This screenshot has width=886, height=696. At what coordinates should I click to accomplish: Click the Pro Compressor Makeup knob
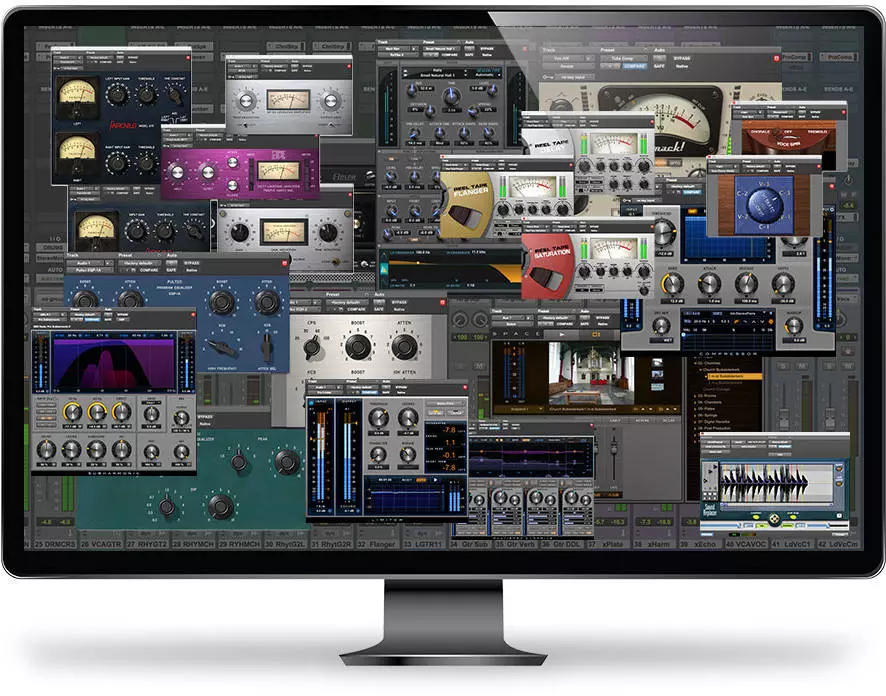click(x=794, y=326)
